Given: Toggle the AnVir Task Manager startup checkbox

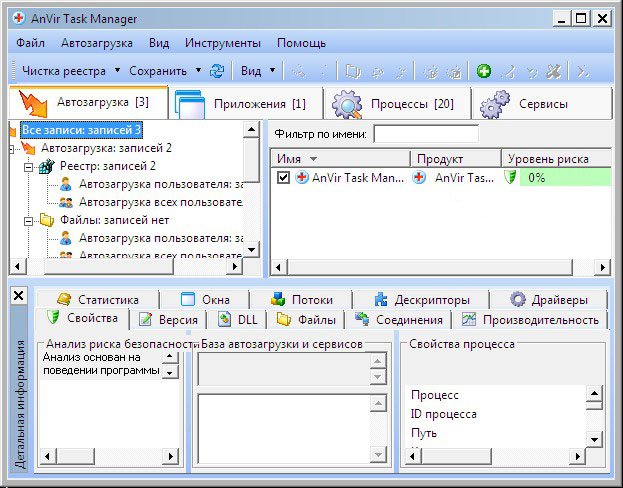Looking at the screenshot, I should click(283, 177).
